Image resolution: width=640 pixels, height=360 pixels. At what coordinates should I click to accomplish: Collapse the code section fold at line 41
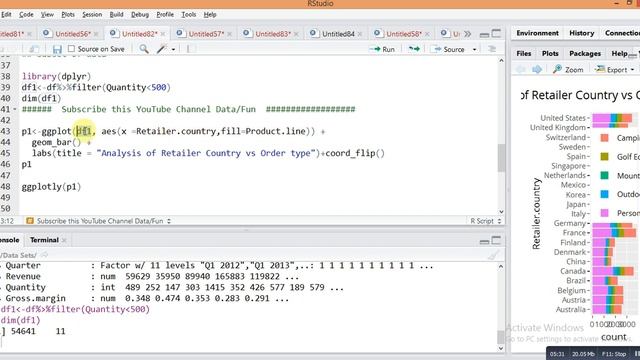click(15, 109)
